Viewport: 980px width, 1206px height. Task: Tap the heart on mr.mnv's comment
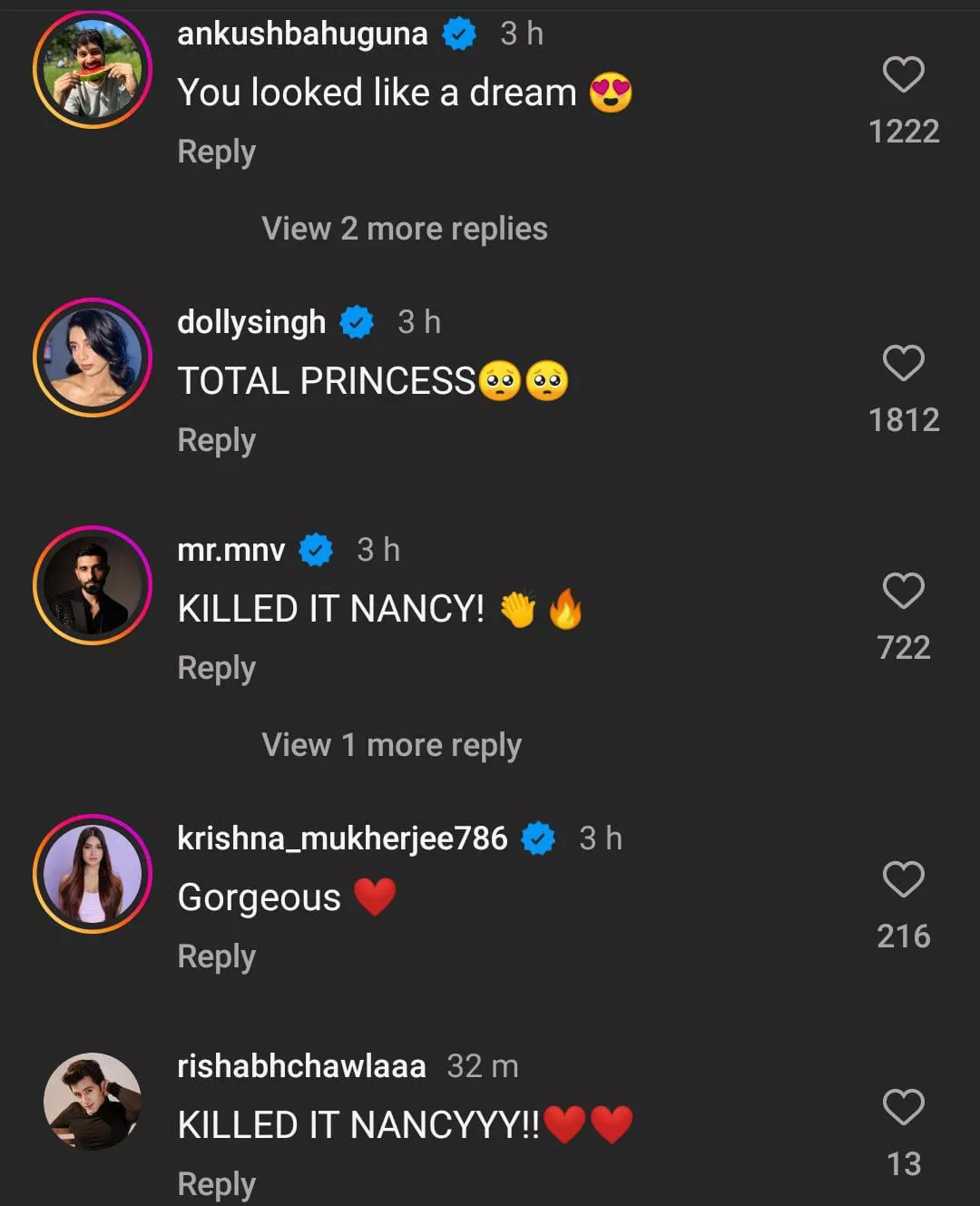pyautogui.click(x=903, y=591)
